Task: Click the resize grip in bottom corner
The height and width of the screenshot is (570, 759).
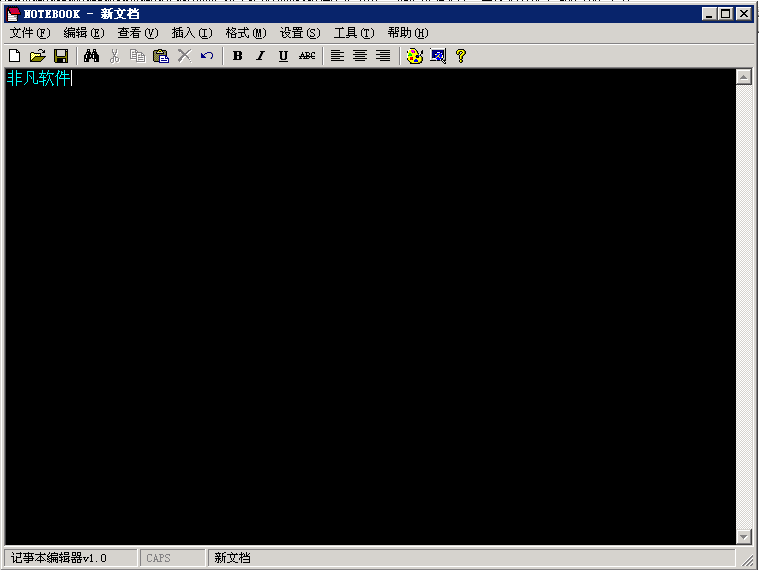Action: coord(747,559)
